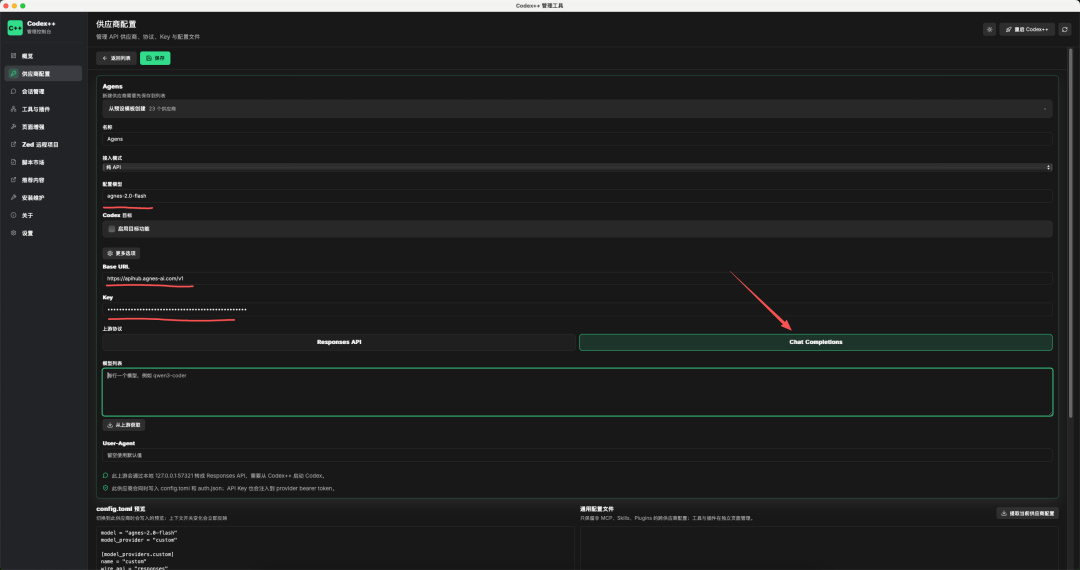
Task: Click the rocket 重启 Codex++ button
Action: coord(1027,30)
